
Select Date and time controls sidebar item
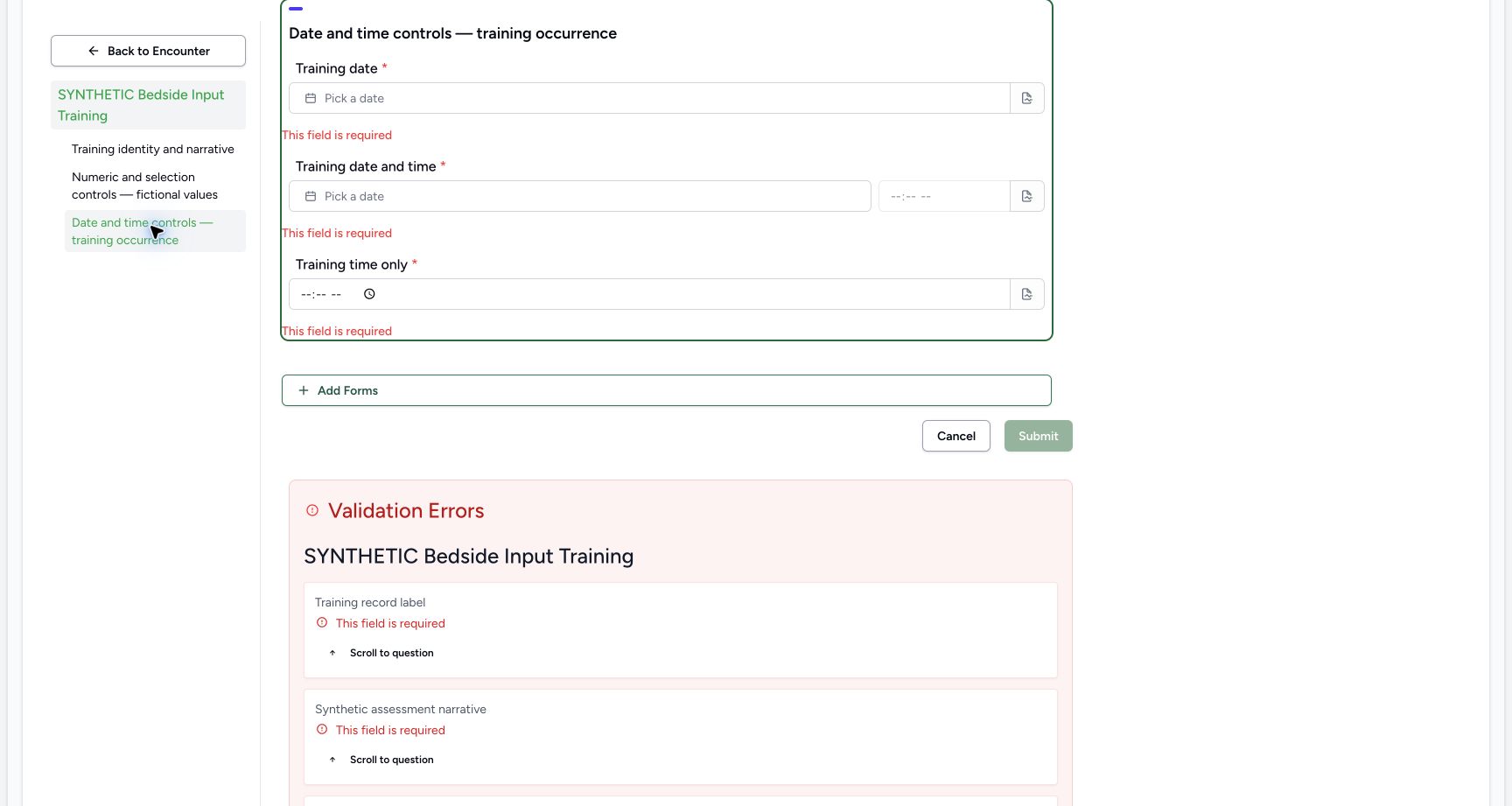click(x=155, y=231)
